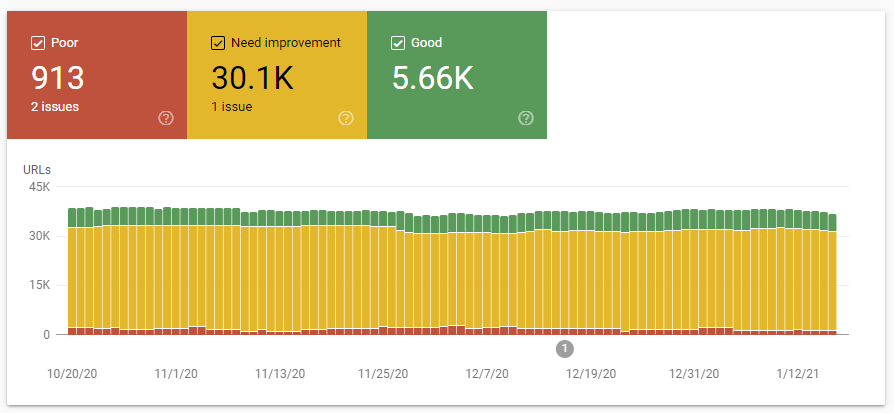Disable the Good checkbox
Image resolution: width=894 pixels, height=413 pixels.
tap(398, 43)
